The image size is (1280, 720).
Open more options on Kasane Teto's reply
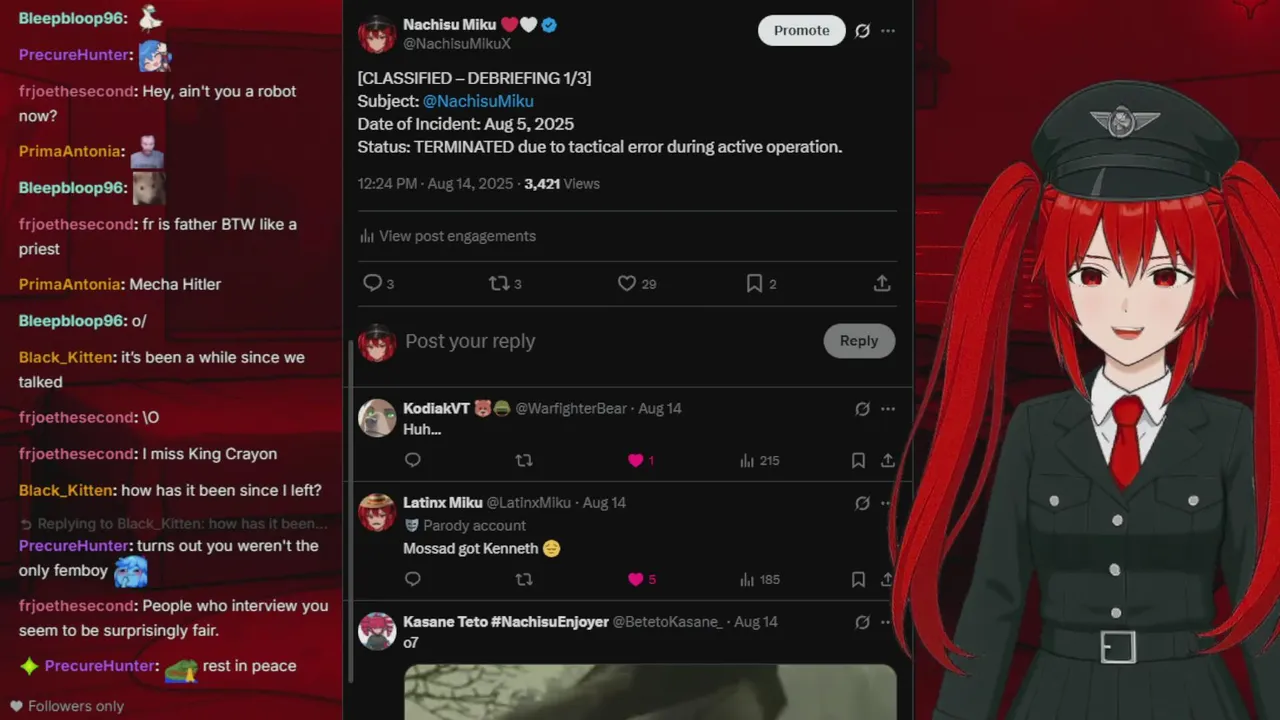coord(888,622)
